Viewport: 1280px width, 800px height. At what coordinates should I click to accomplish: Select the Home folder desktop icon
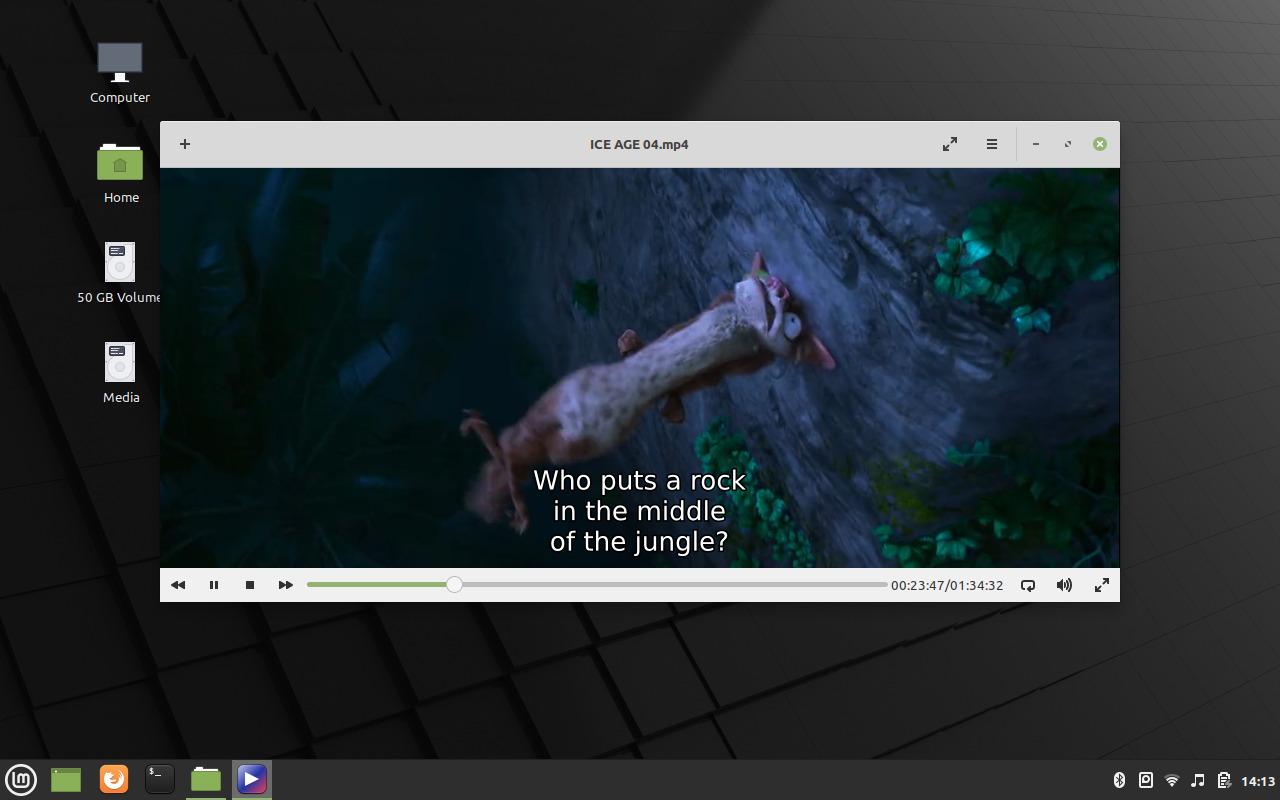pyautogui.click(x=120, y=173)
